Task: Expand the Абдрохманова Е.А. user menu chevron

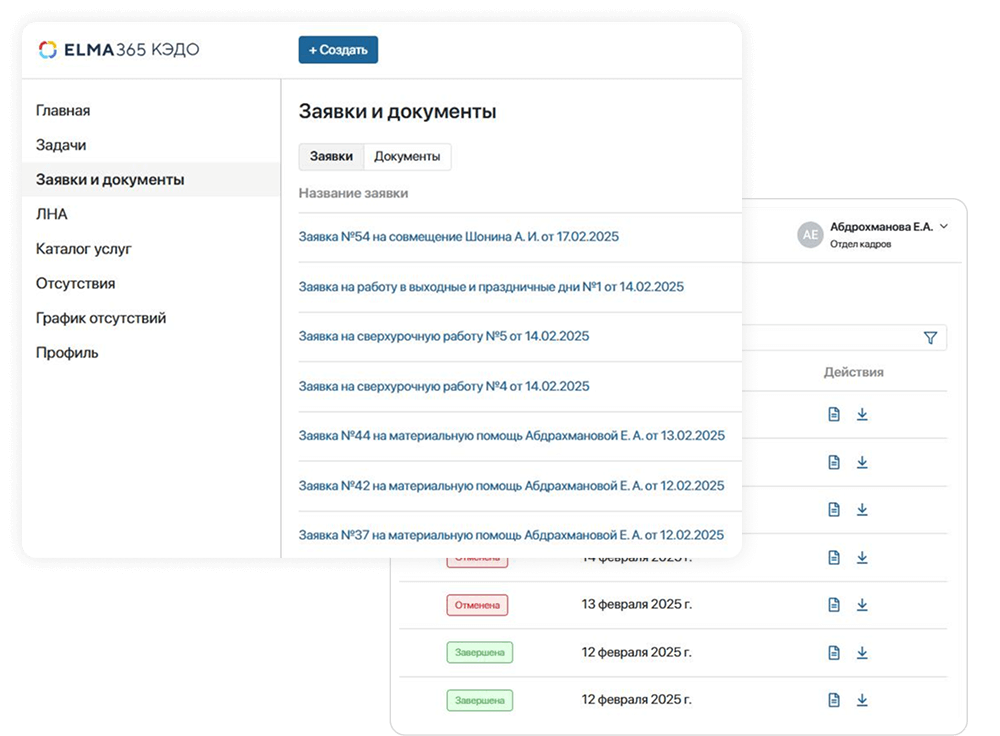Action: click(x=944, y=227)
